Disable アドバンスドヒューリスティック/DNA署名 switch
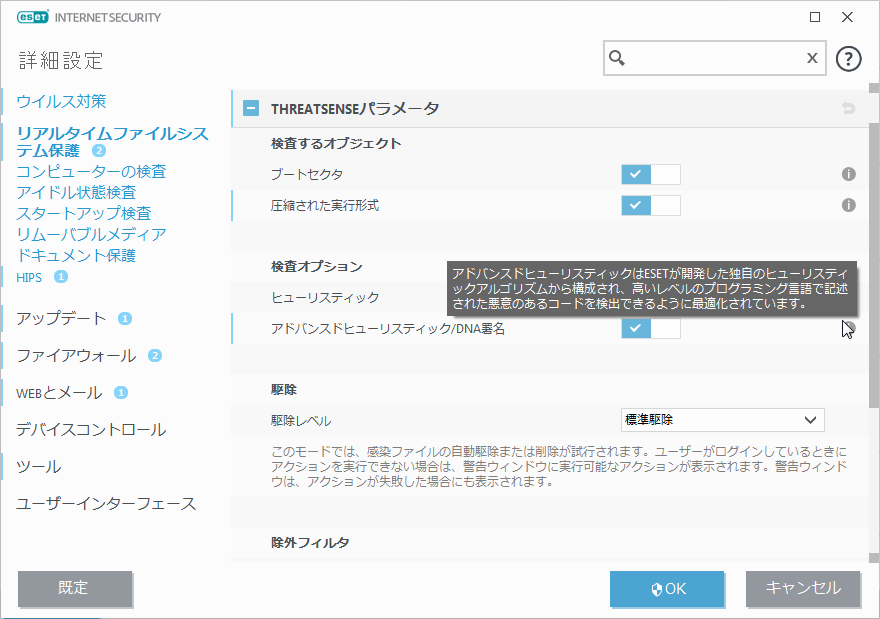The width and height of the screenshot is (880, 619). pyautogui.click(x=650, y=329)
